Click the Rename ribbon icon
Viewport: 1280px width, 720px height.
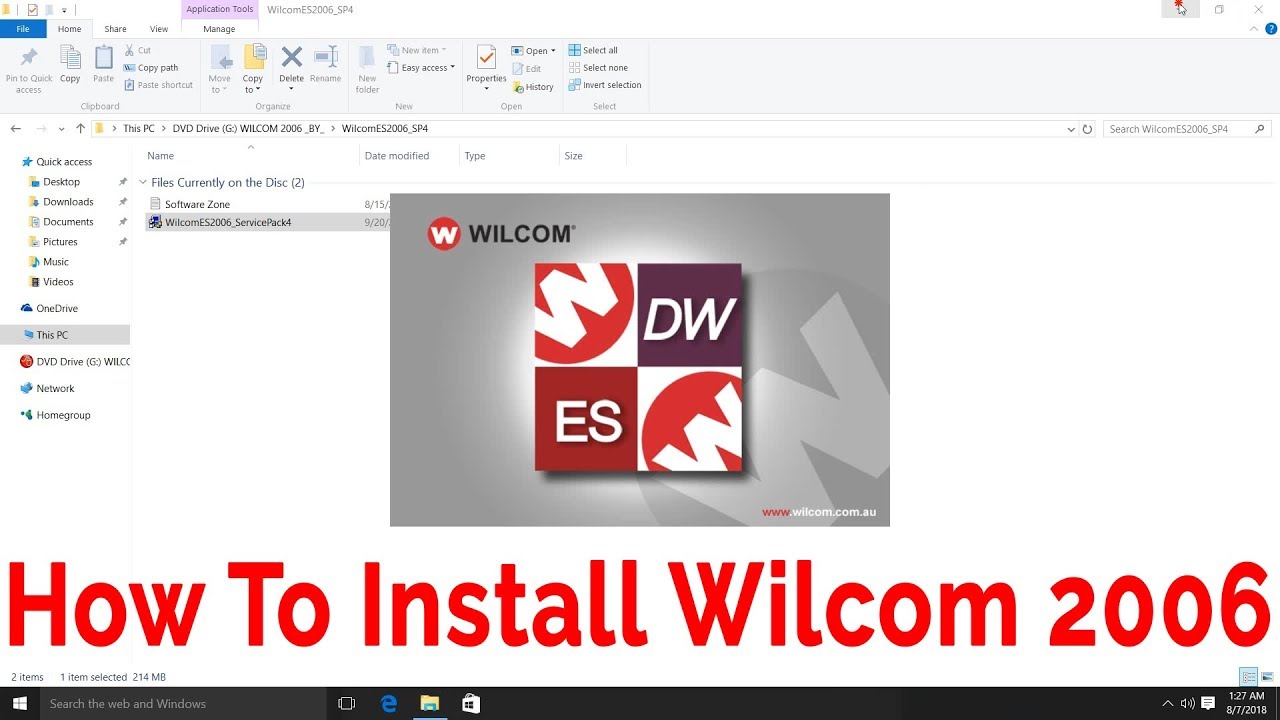[x=325, y=66]
